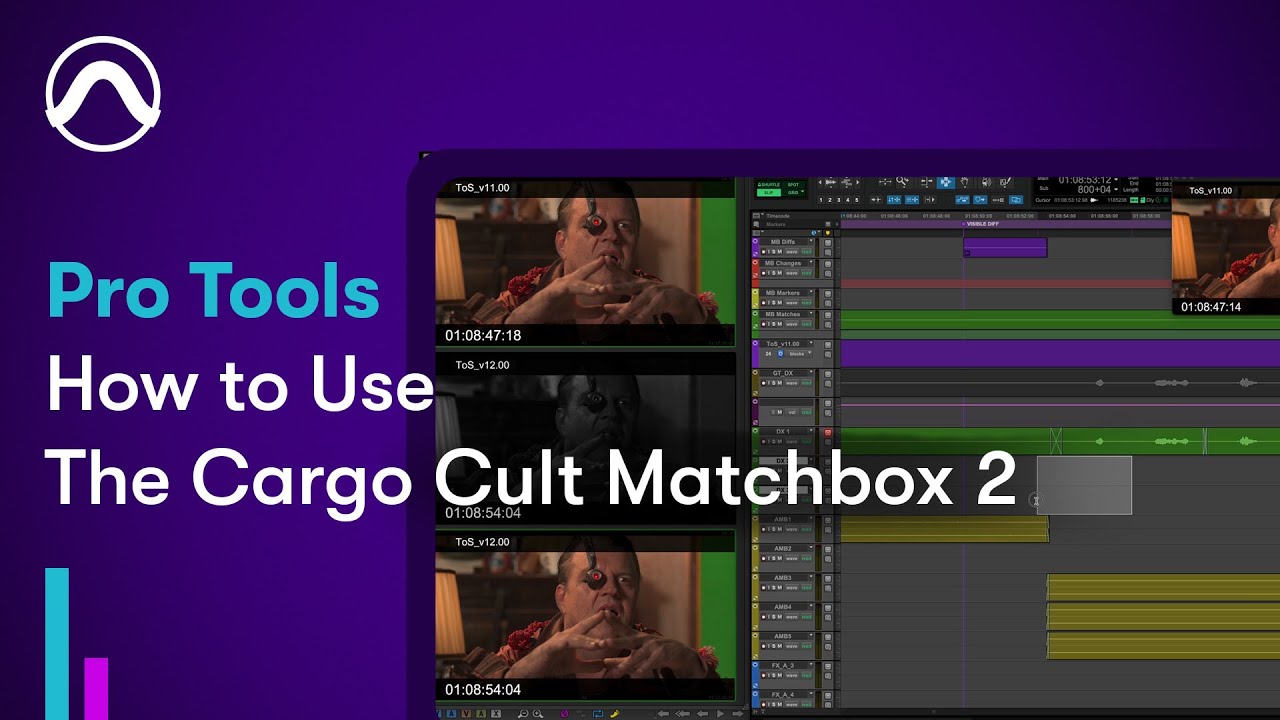Click the blue track color strip of FX_A_3
The height and width of the screenshot is (720, 1280).
click(x=756, y=675)
